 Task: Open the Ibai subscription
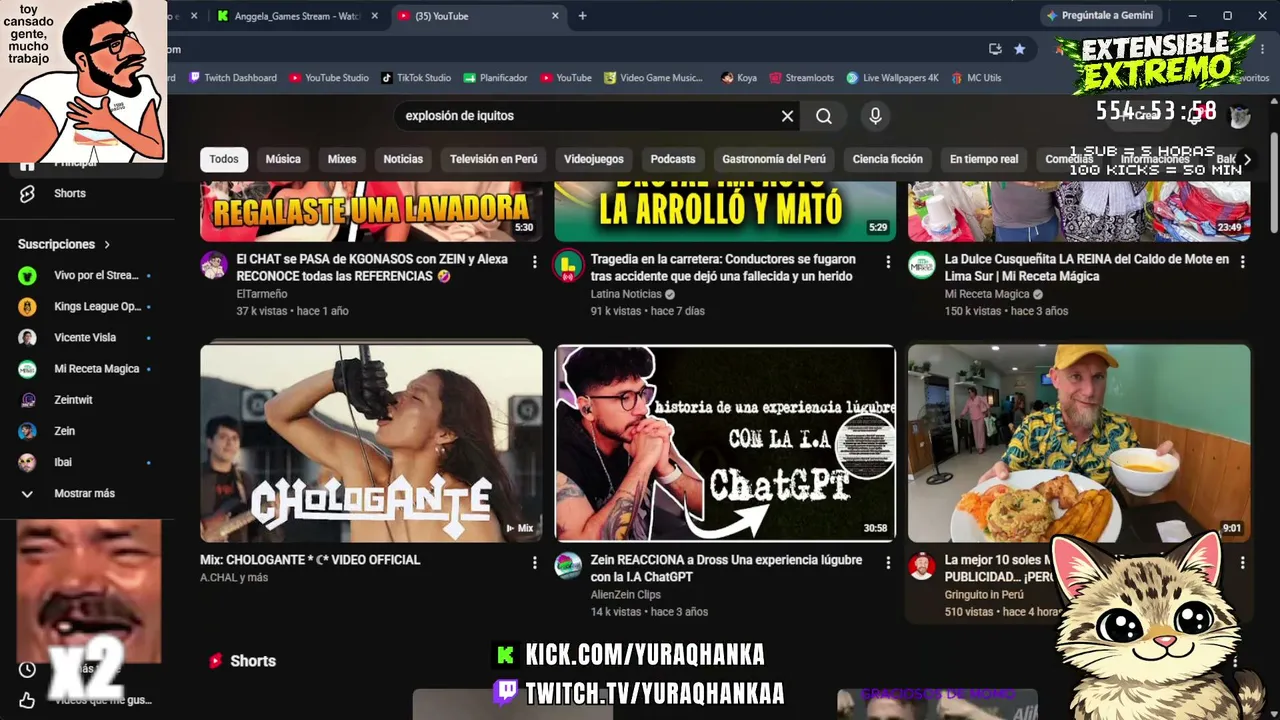tap(85, 462)
